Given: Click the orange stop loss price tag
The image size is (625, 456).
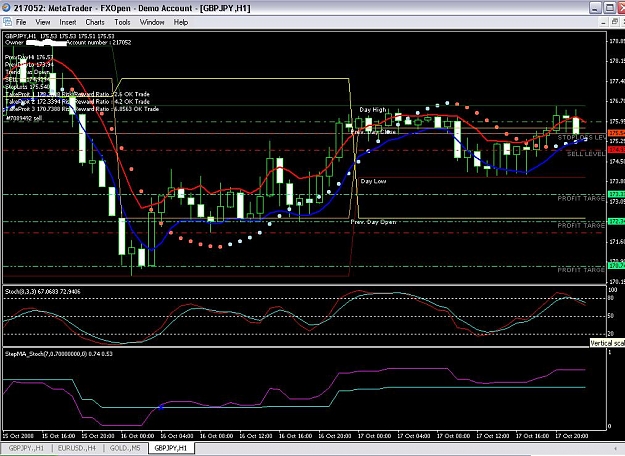Looking at the screenshot, I should click(616, 133).
